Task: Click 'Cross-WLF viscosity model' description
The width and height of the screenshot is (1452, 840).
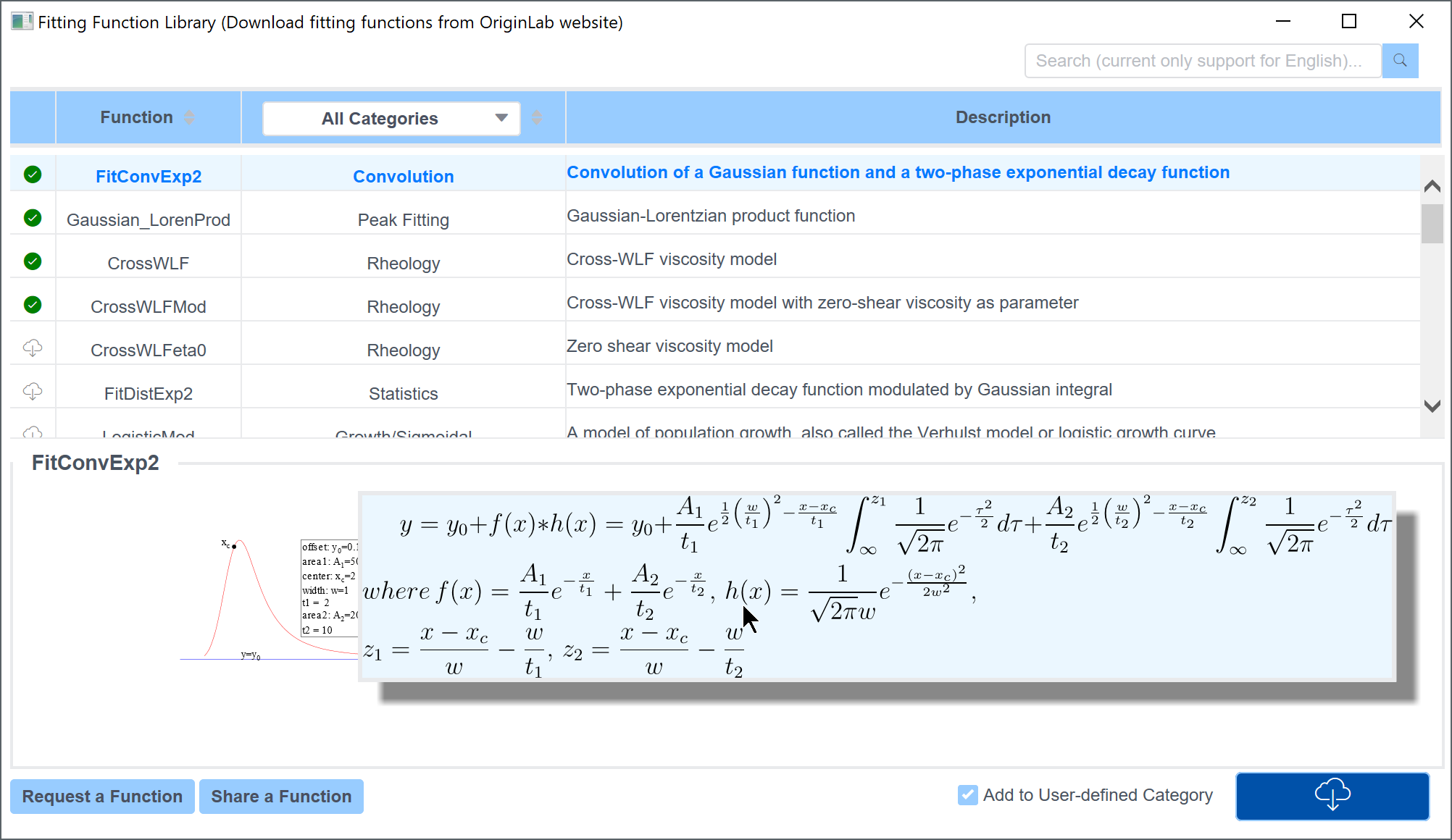Action: [x=672, y=259]
